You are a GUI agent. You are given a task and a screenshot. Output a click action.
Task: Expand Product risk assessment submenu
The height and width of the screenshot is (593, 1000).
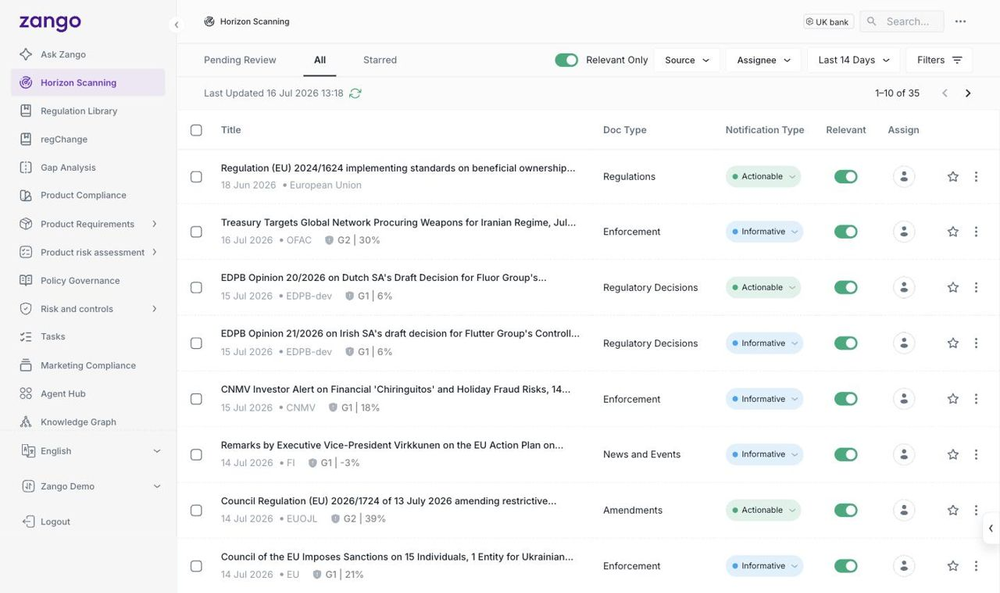154,252
